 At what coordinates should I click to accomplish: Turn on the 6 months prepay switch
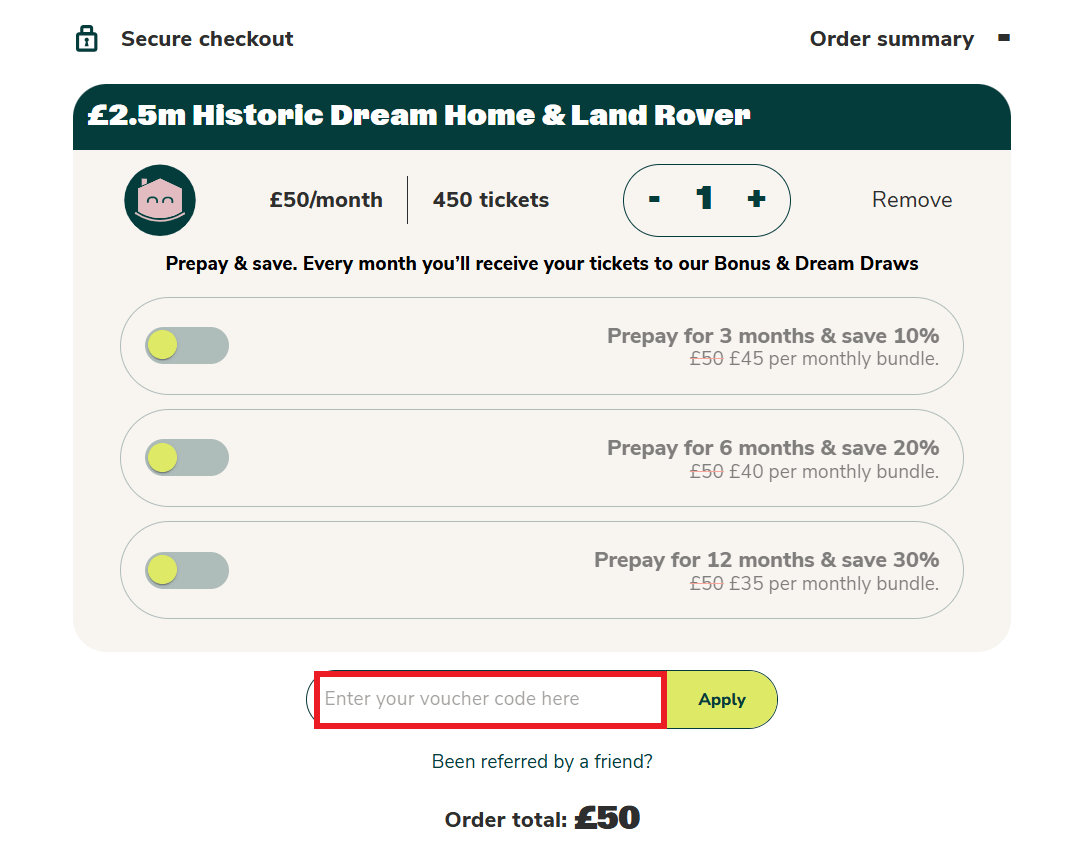(x=186, y=458)
